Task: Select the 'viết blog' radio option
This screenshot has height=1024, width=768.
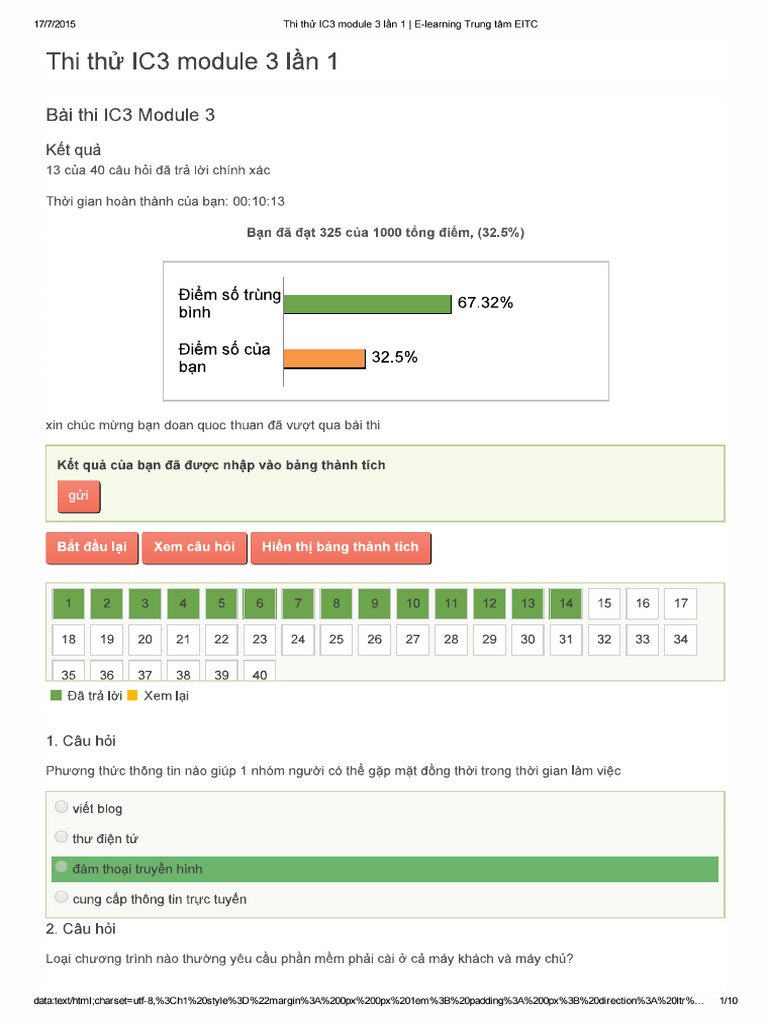Action: pos(61,807)
